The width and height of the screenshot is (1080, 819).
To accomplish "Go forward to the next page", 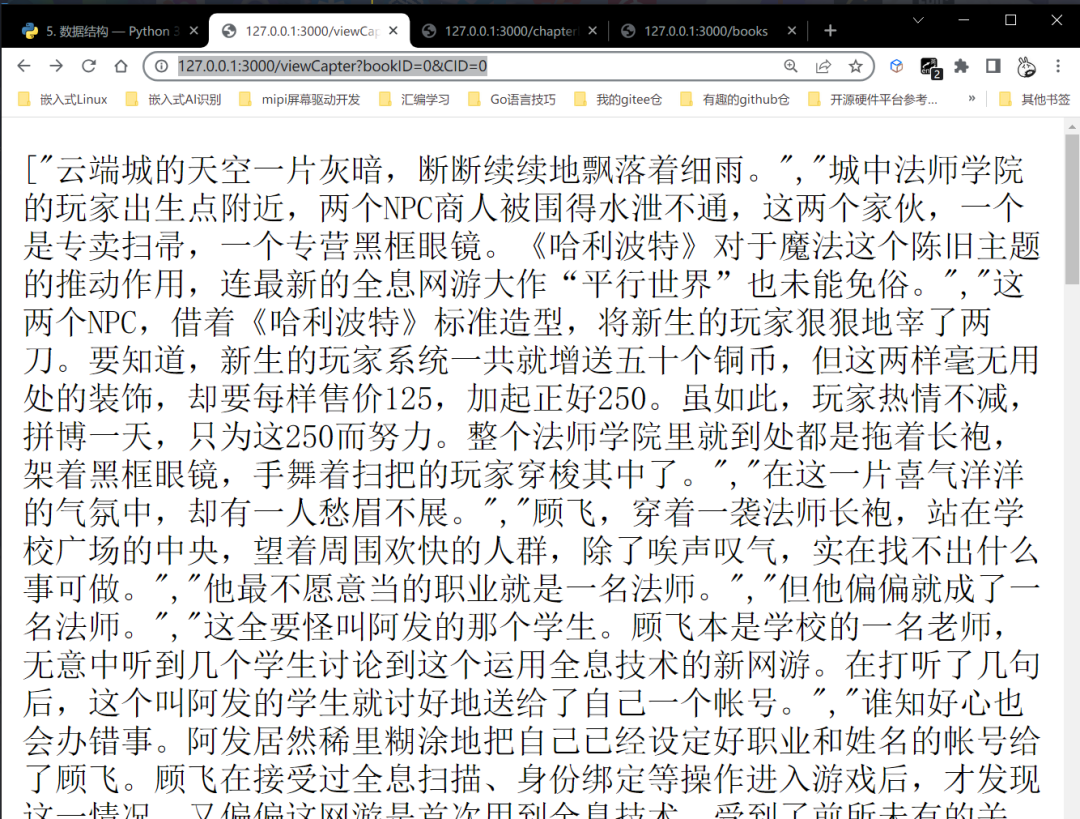I will tap(56, 66).
